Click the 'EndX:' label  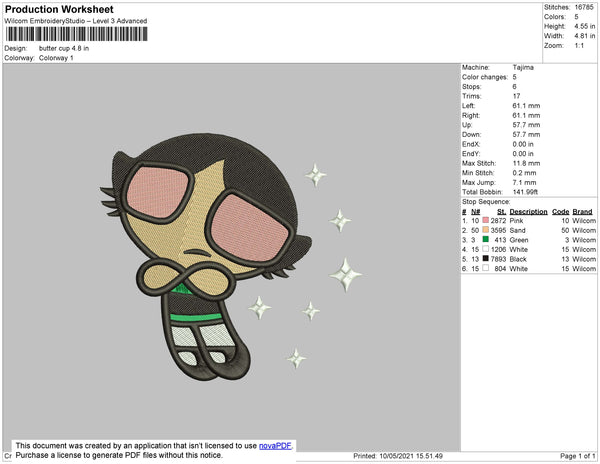coord(471,144)
